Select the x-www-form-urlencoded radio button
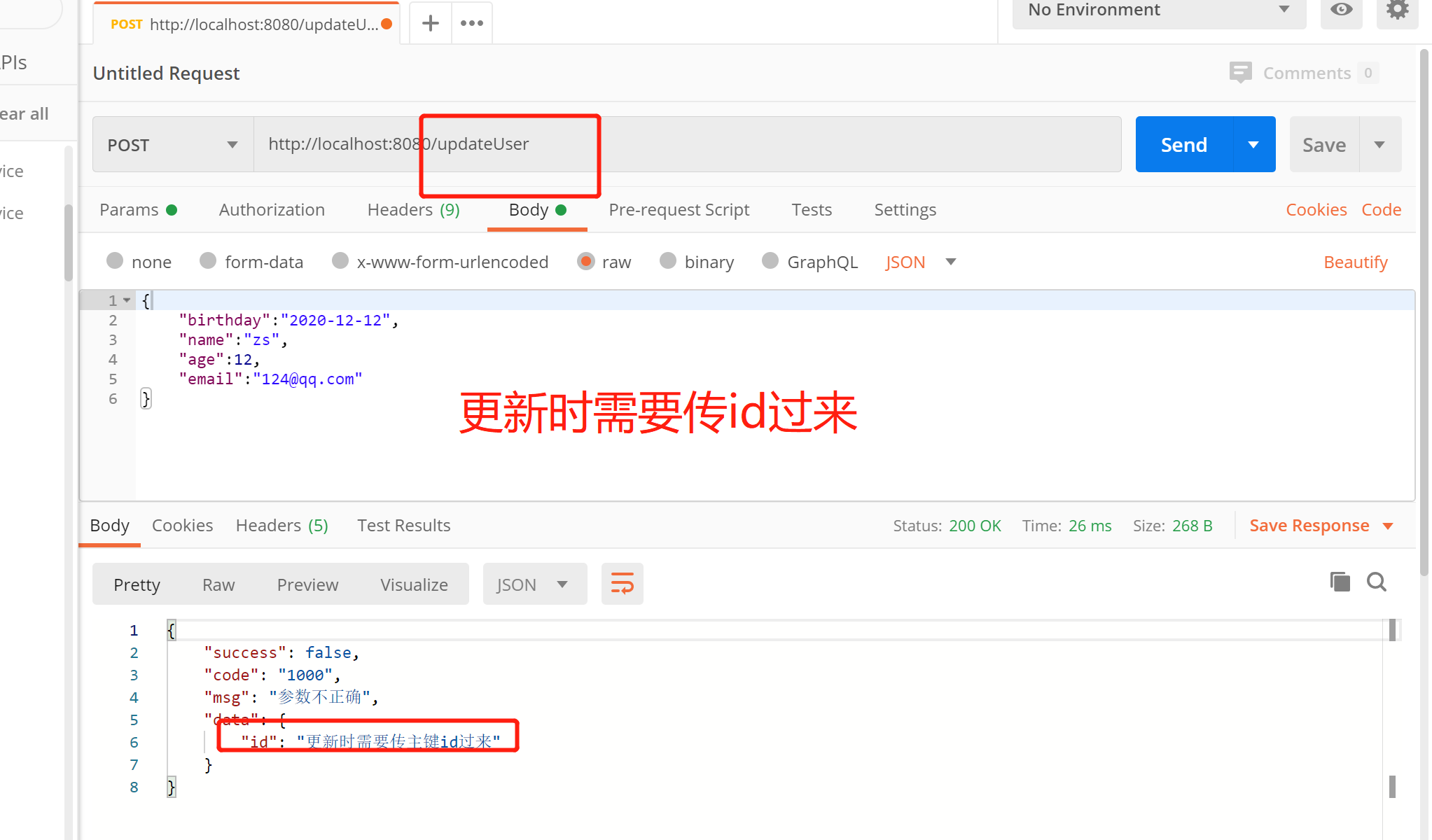 [340, 261]
